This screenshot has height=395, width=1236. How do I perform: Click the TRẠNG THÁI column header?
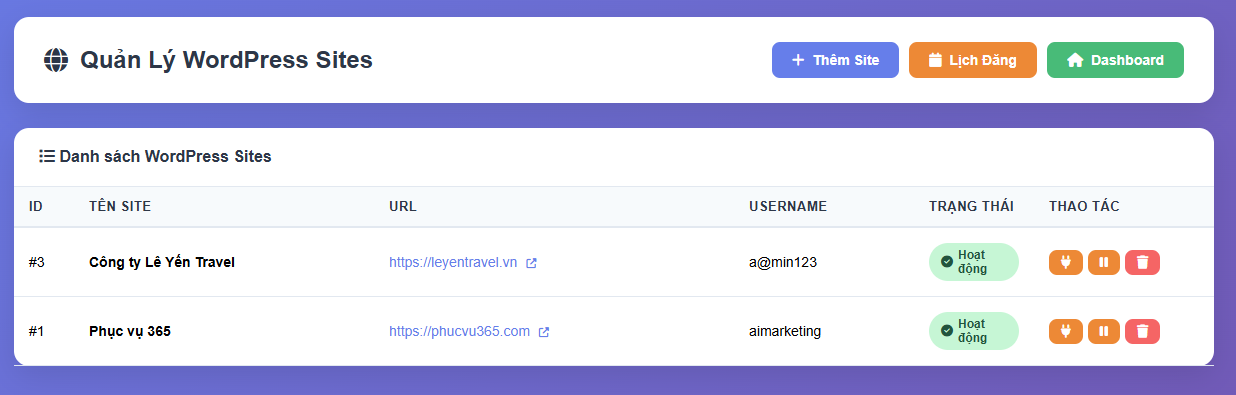pos(971,206)
